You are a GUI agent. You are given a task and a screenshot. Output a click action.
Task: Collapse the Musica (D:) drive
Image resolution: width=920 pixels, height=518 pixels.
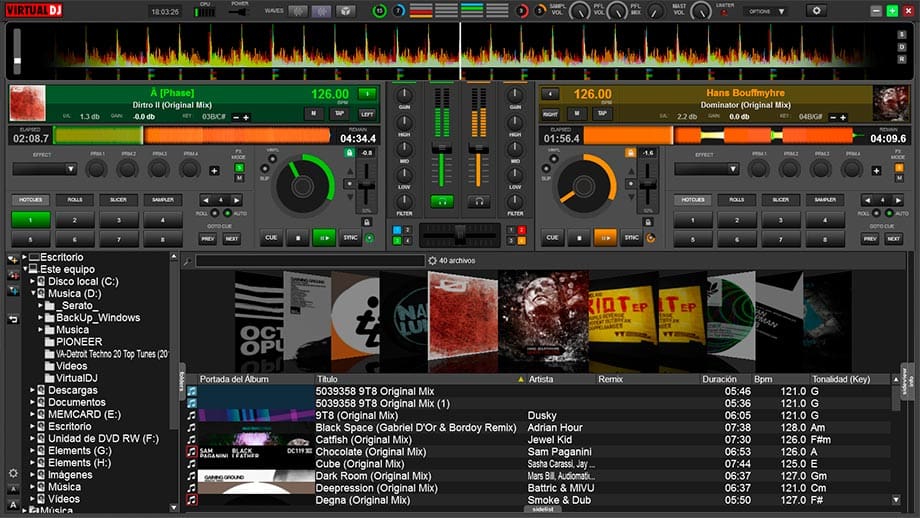click(33, 293)
